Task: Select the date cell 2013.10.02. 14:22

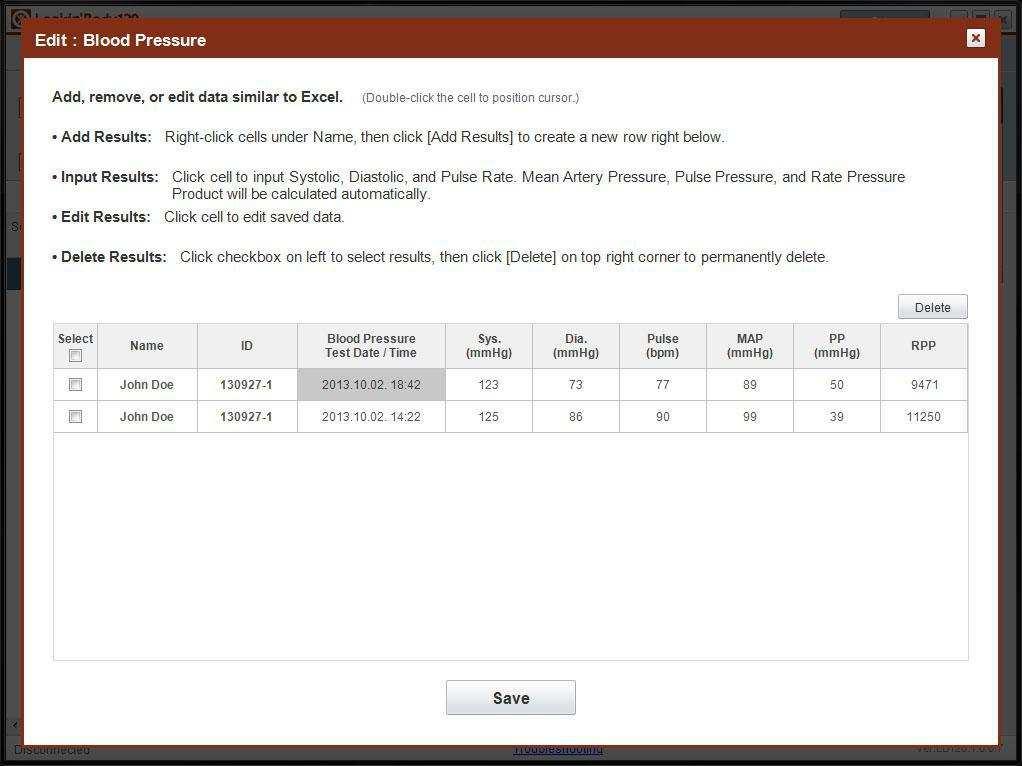Action: 371,417
